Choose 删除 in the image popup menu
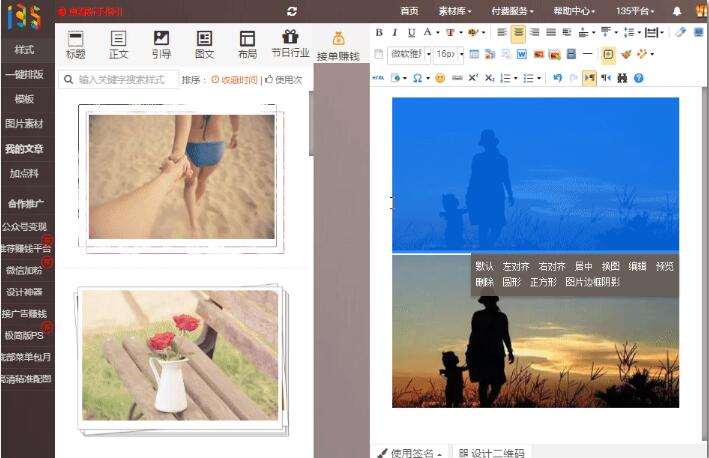 pyautogui.click(x=484, y=282)
